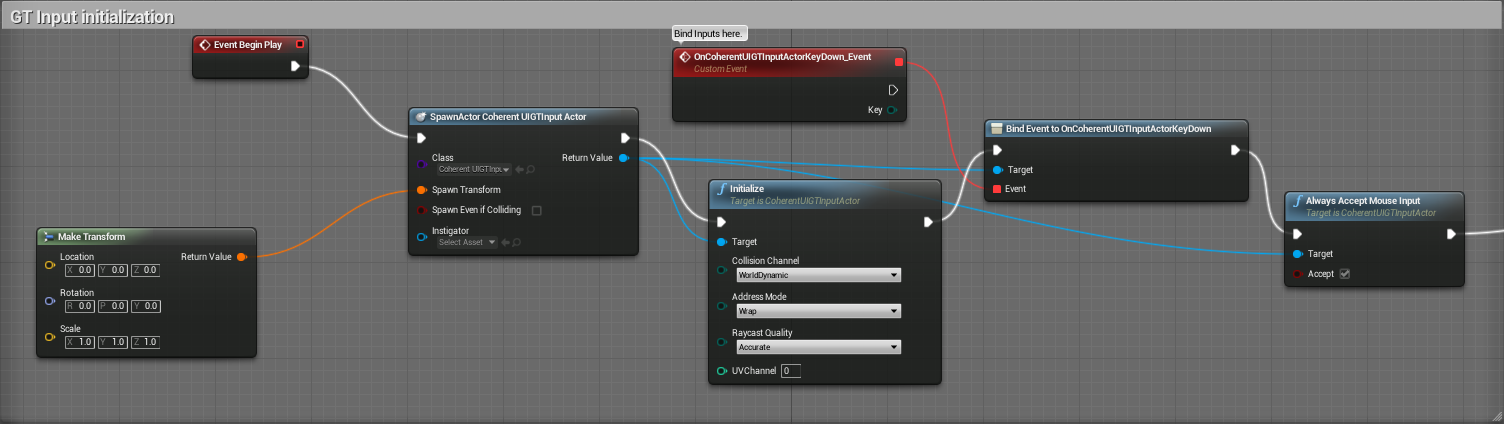This screenshot has height=424, width=1504.
Task: Click the red delegate pin on Event Begin Play
Action: click(300, 44)
